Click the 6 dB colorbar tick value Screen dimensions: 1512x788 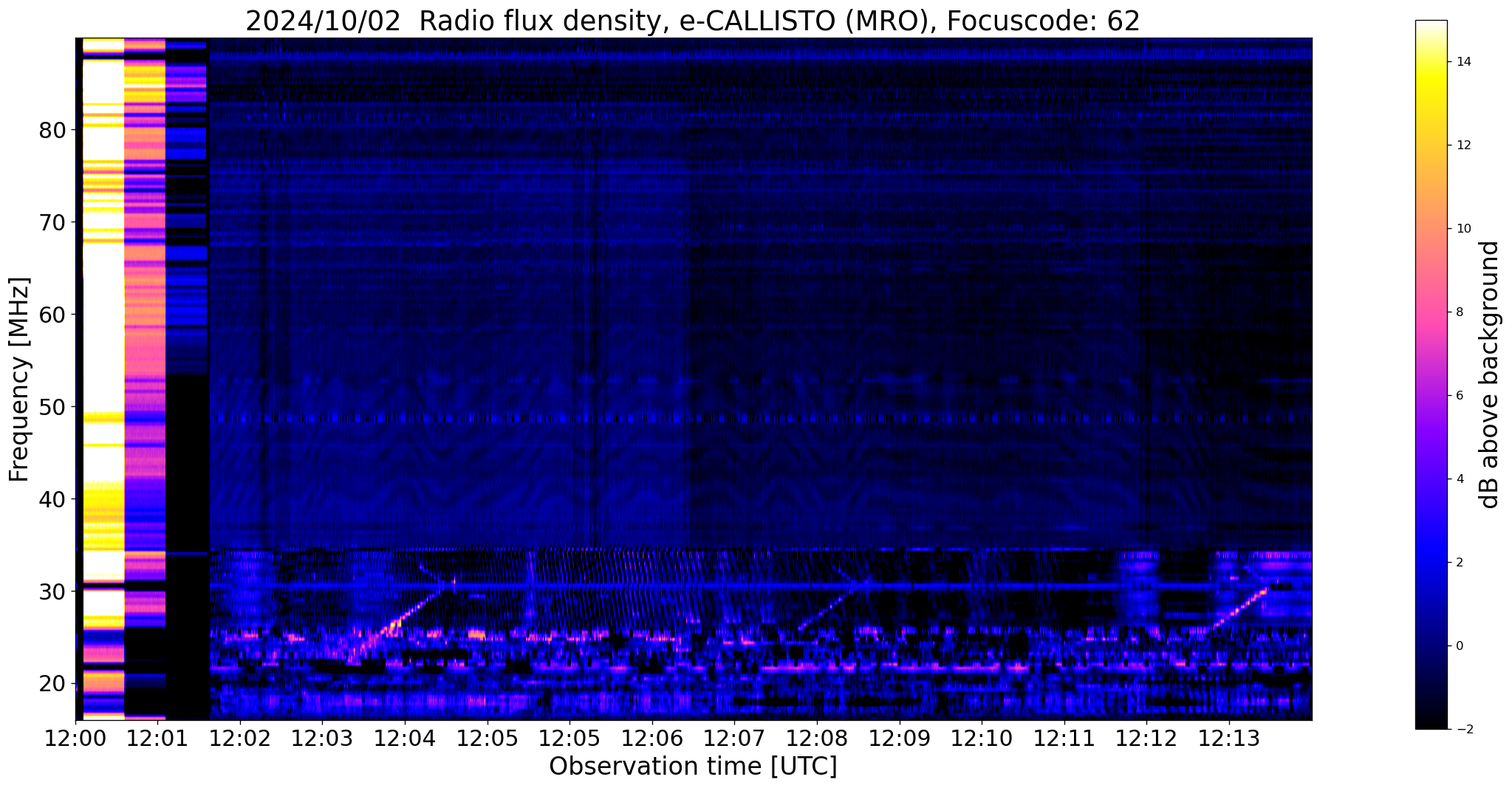pyautogui.click(x=1460, y=396)
